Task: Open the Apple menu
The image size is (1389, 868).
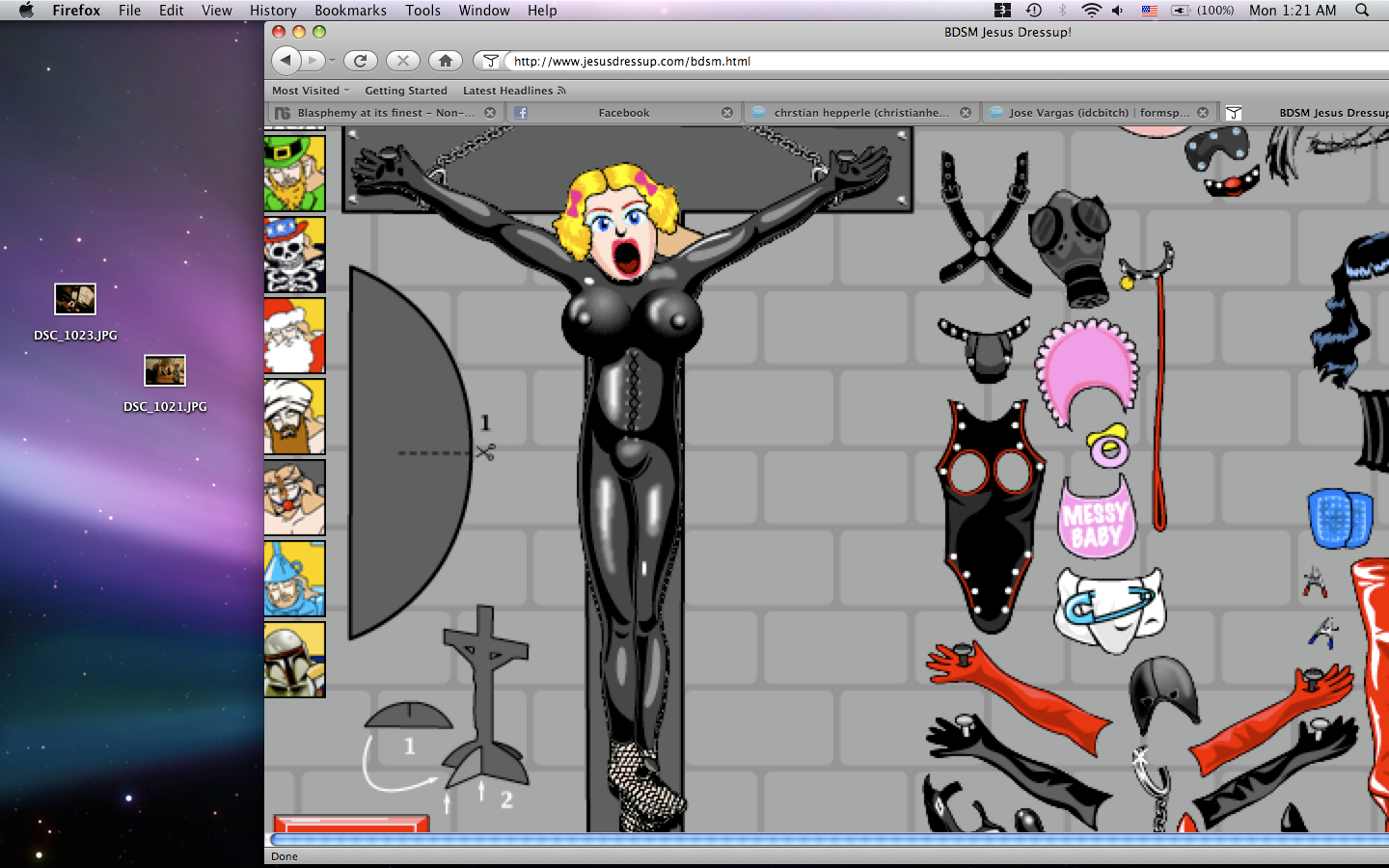Action: click(x=26, y=10)
